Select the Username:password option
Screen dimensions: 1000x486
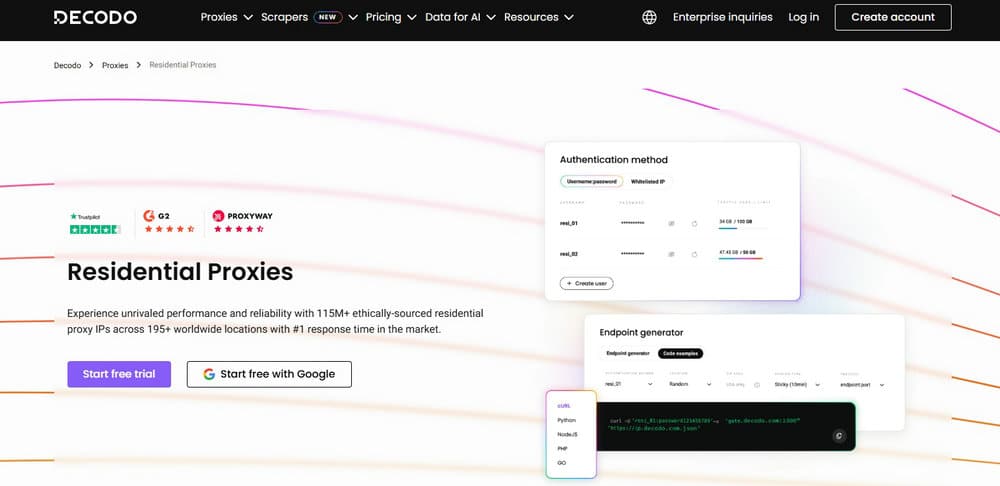pyautogui.click(x=591, y=182)
